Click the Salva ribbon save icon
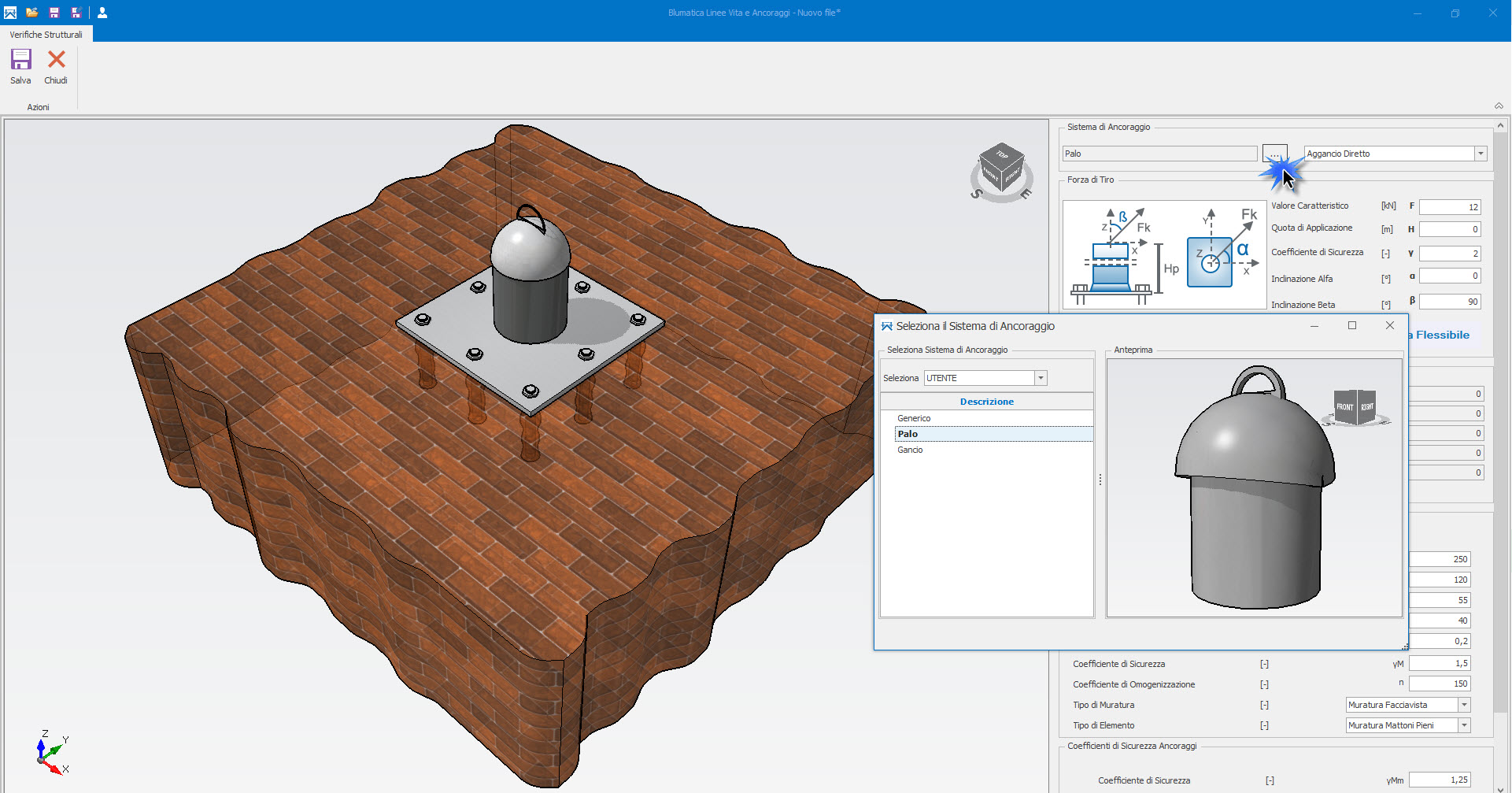1512x793 pixels. (21, 61)
